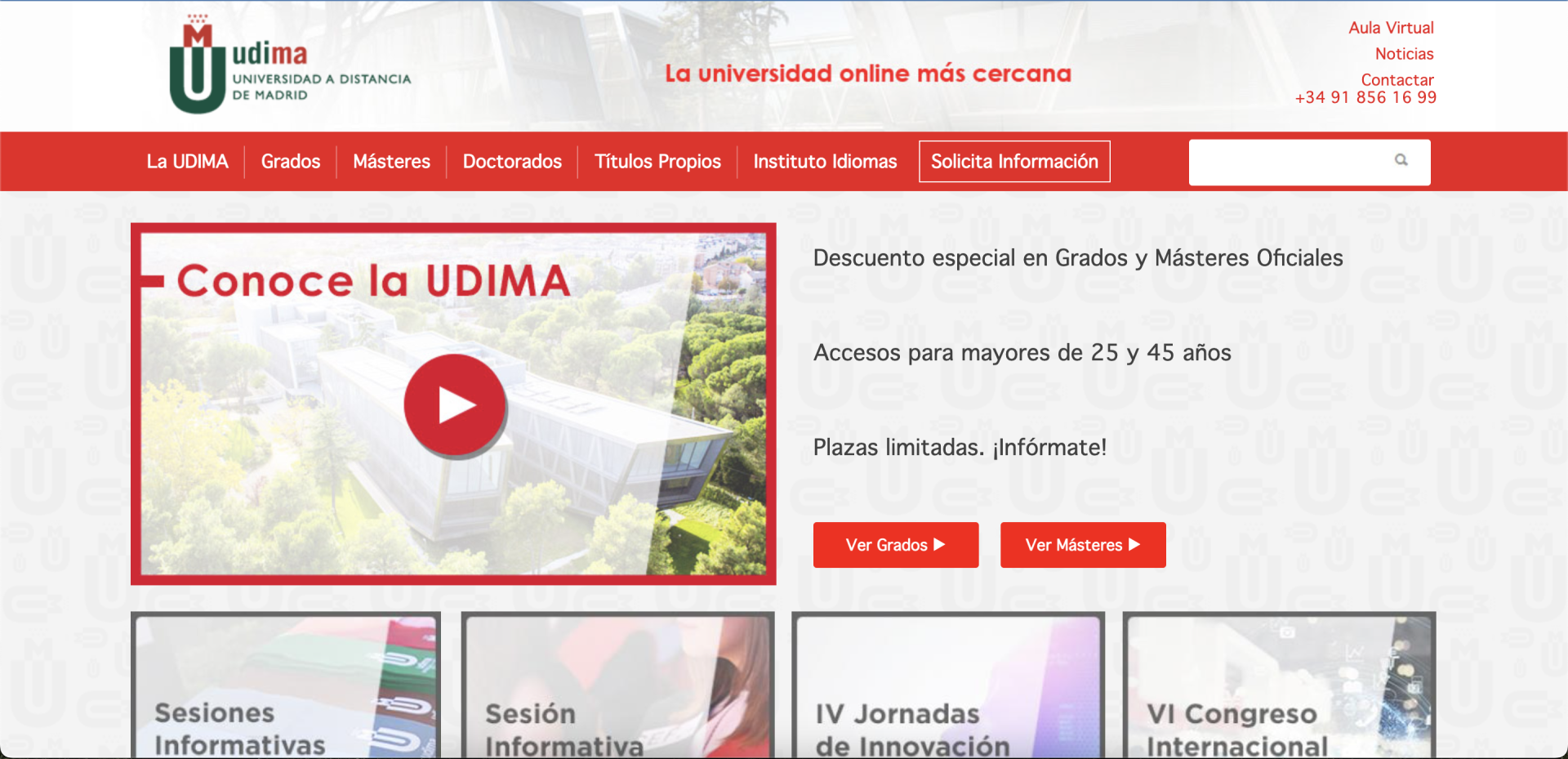
Task: Click the Solicita Información button
Action: tap(1014, 161)
